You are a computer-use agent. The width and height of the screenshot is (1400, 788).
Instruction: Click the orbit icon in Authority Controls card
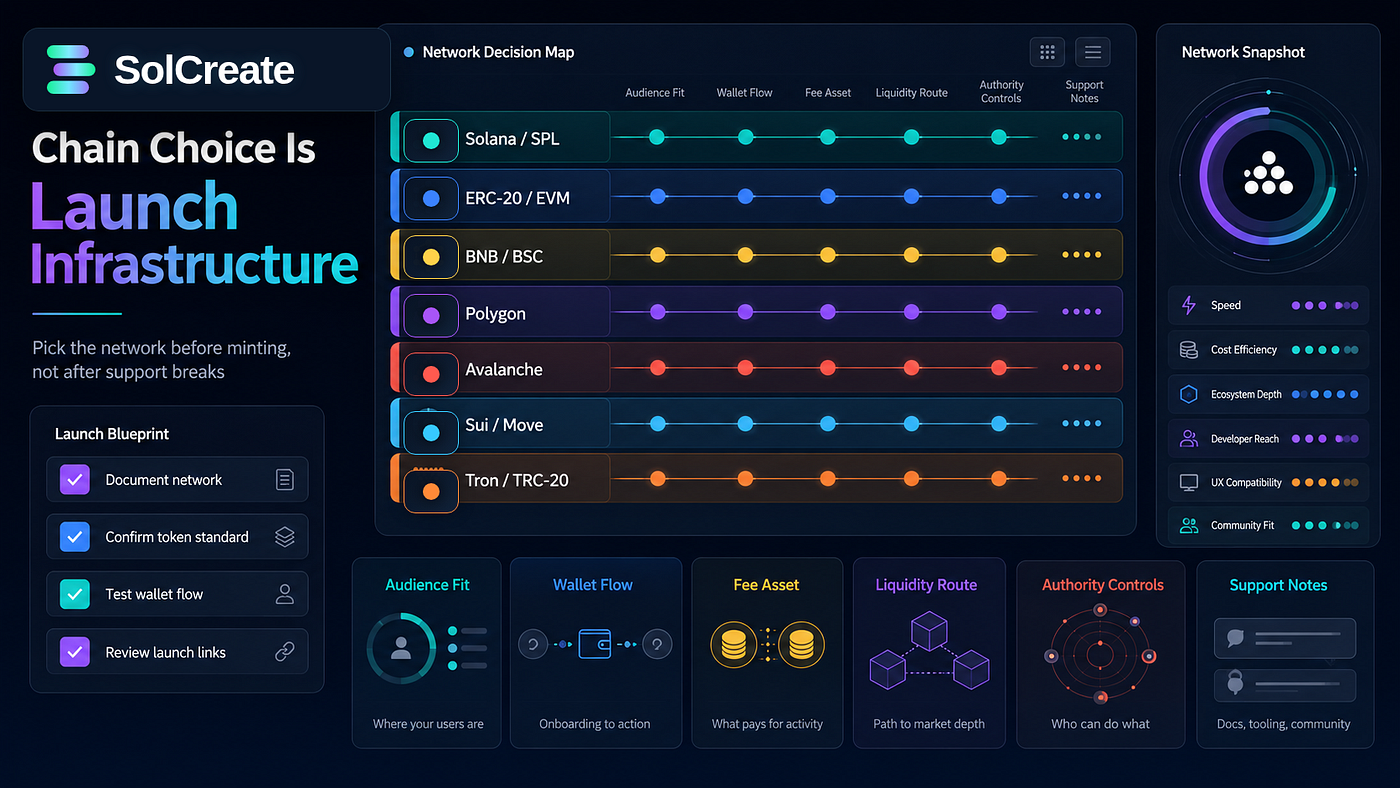[1100, 656]
